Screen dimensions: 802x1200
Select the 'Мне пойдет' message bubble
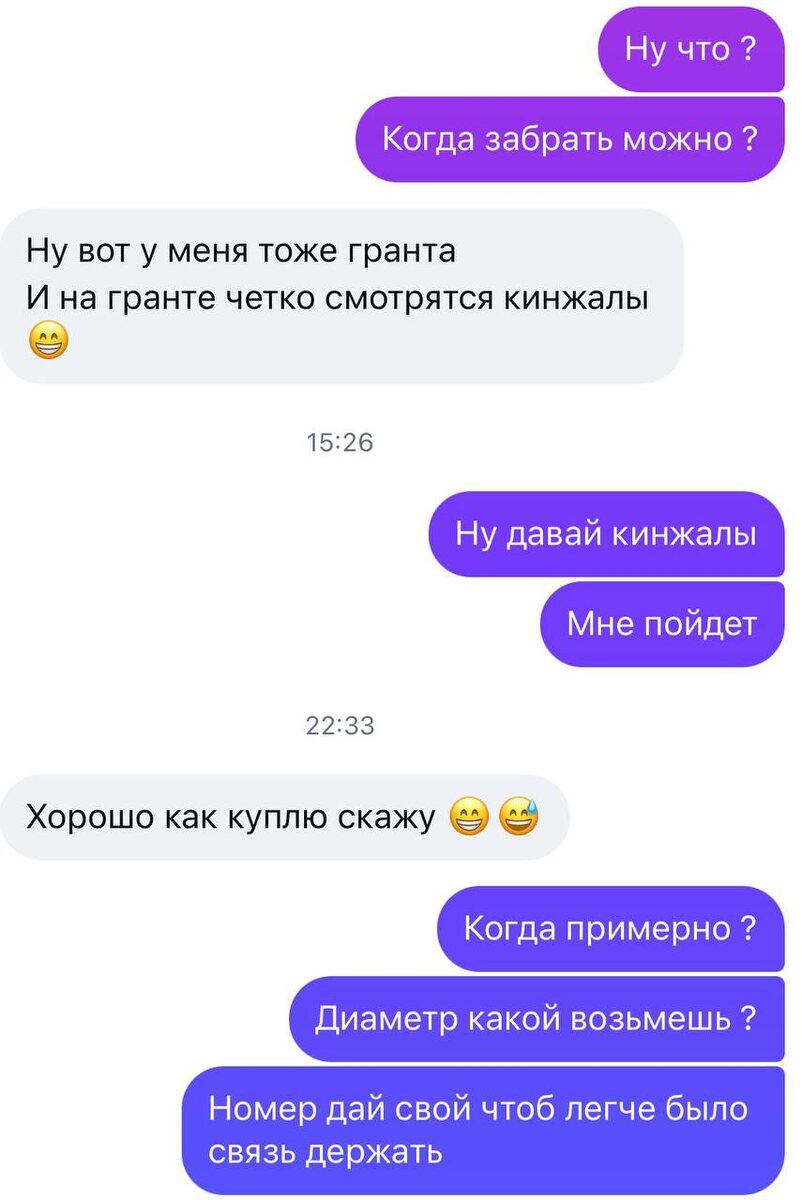(x=662, y=624)
